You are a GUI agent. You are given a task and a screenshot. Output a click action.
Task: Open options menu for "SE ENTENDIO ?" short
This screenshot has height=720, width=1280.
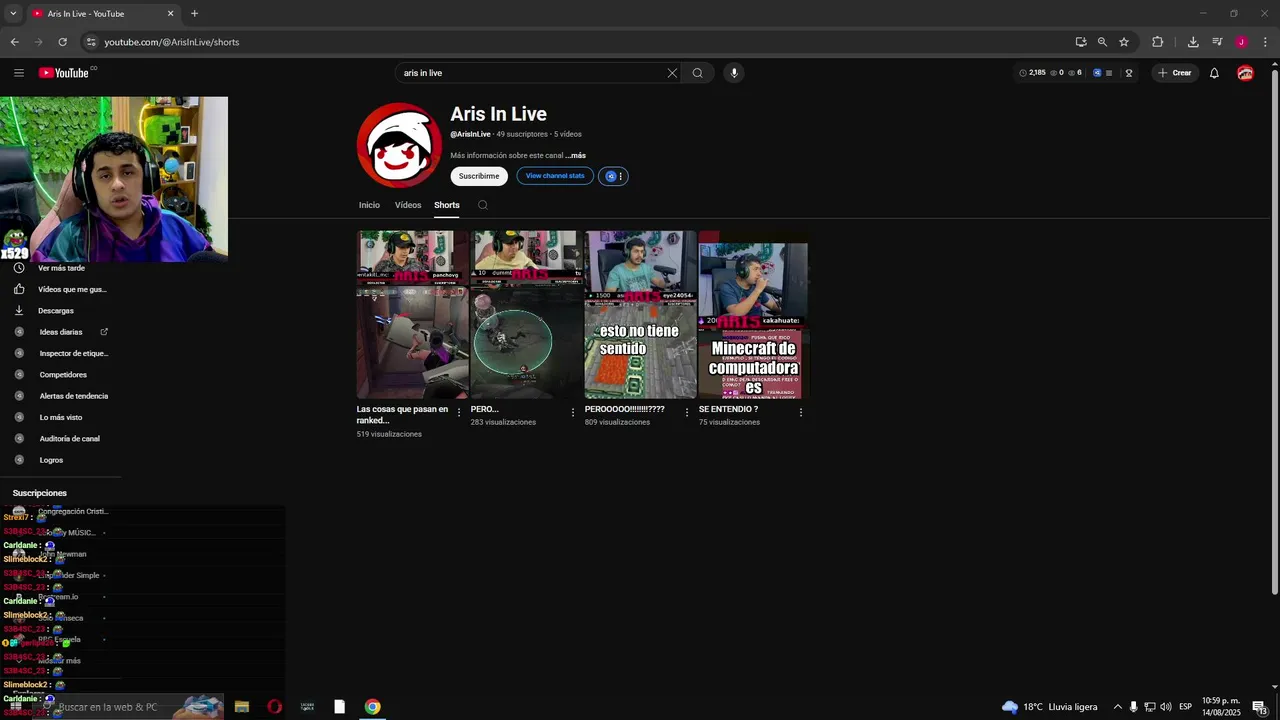click(x=801, y=412)
